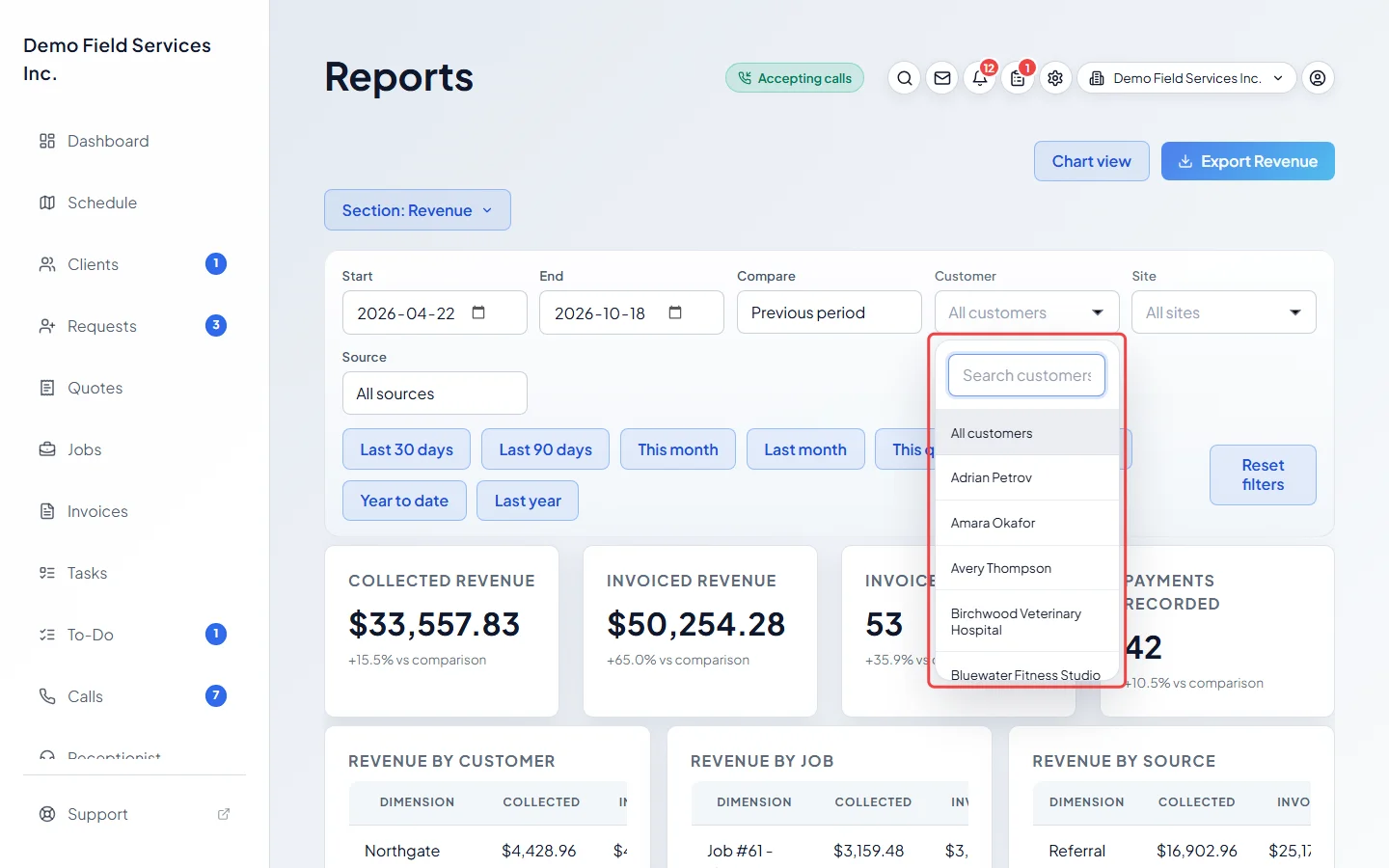Viewport: 1389px width, 868px height.
Task: Open the clipboard tasks icon with badge 1
Action: pos(1018,78)
